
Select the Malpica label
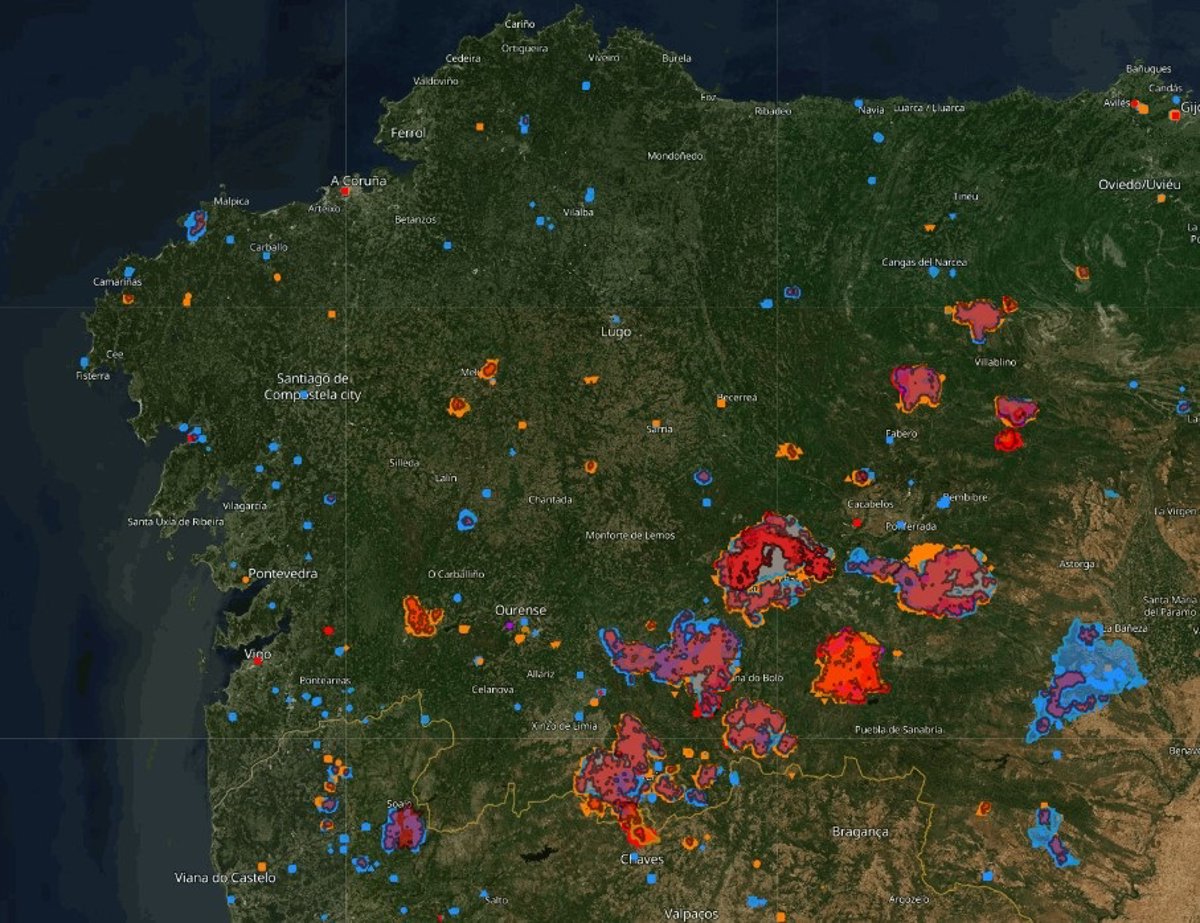[x=231, y=201]
